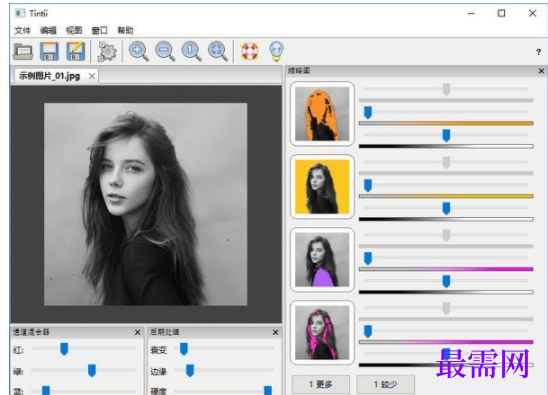Close the 示例图片_01.jpg tab

[x=92, y=76]
